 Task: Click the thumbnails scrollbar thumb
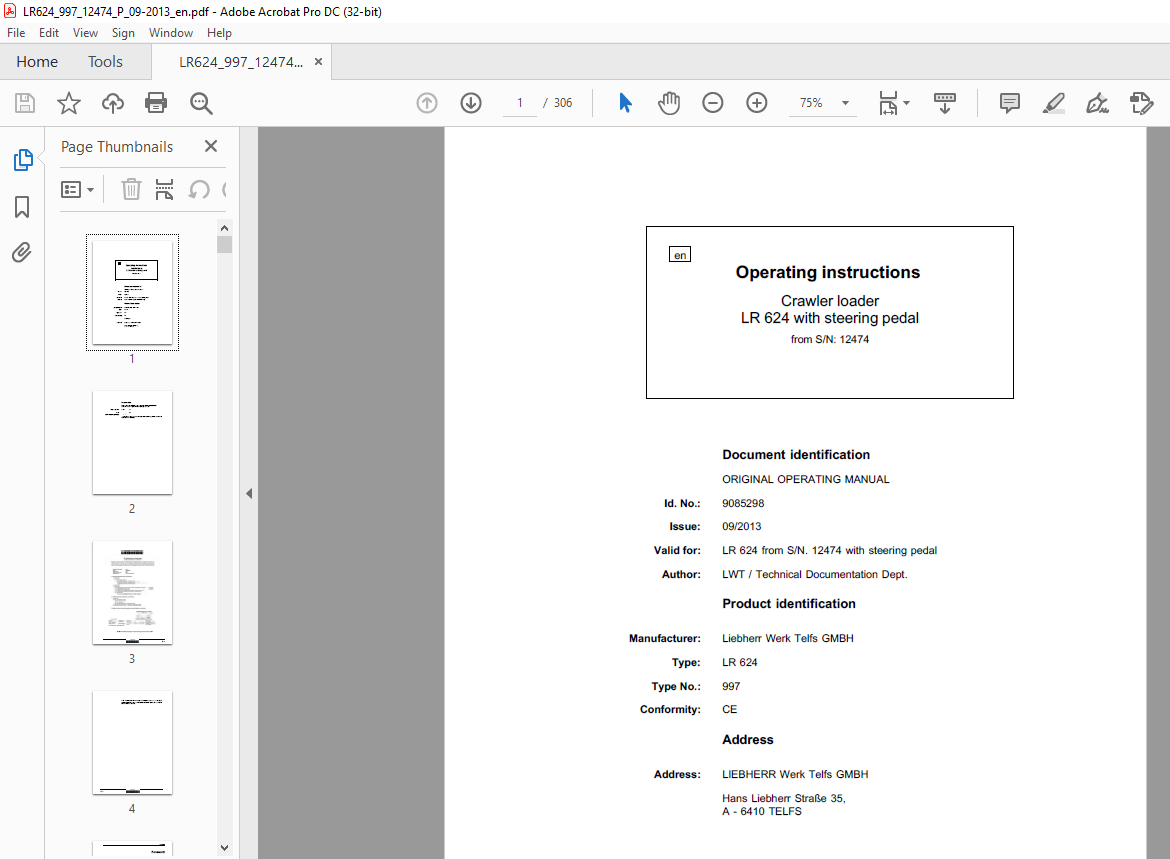point(225,245)
